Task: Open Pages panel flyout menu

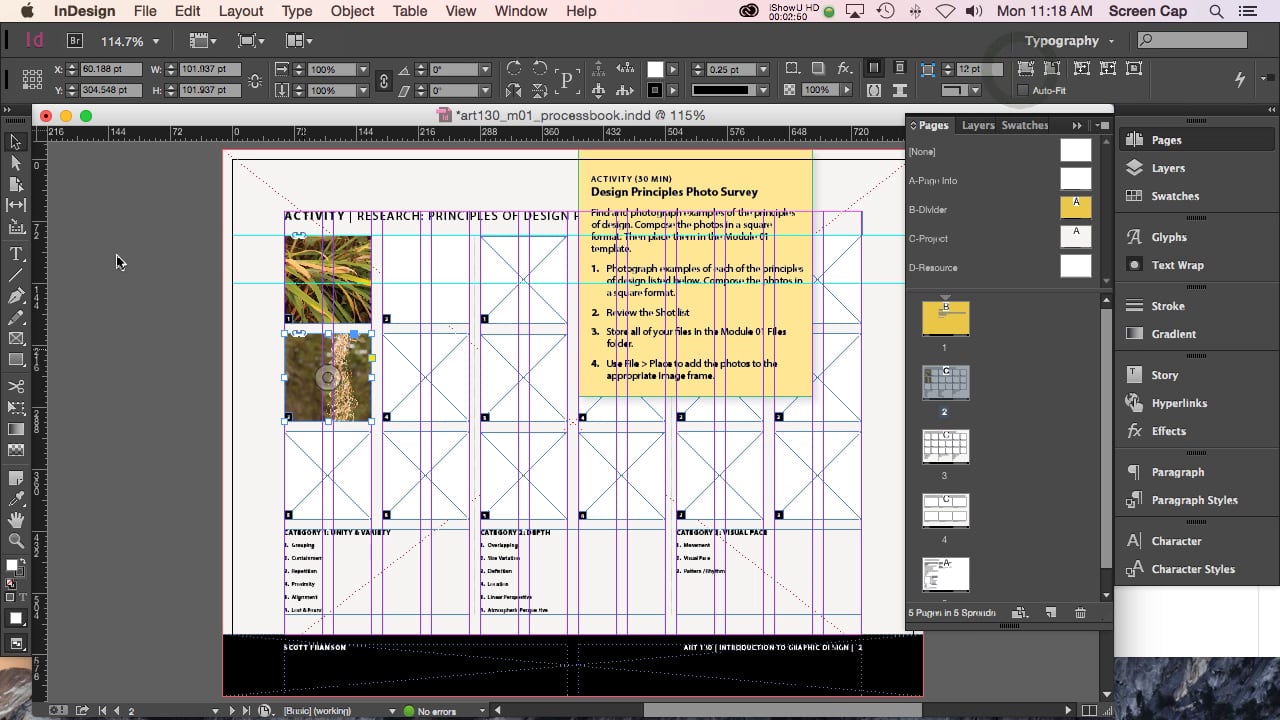Action: [1103, 125]
